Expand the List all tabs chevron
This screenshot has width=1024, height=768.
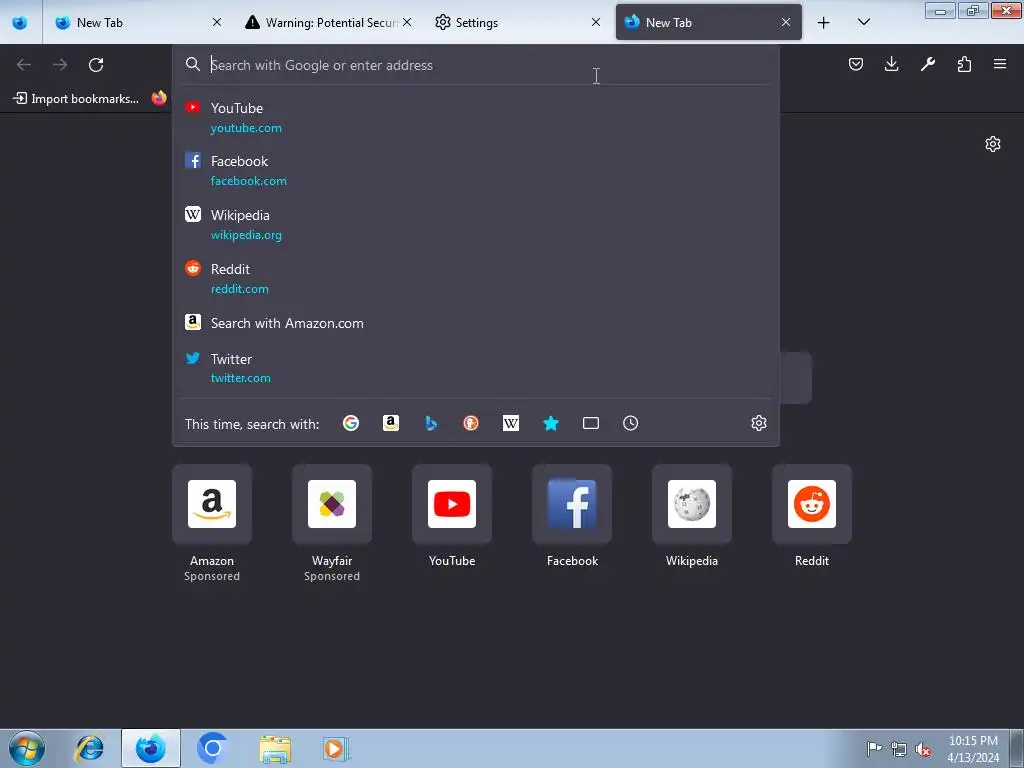(x=863, y=23)
